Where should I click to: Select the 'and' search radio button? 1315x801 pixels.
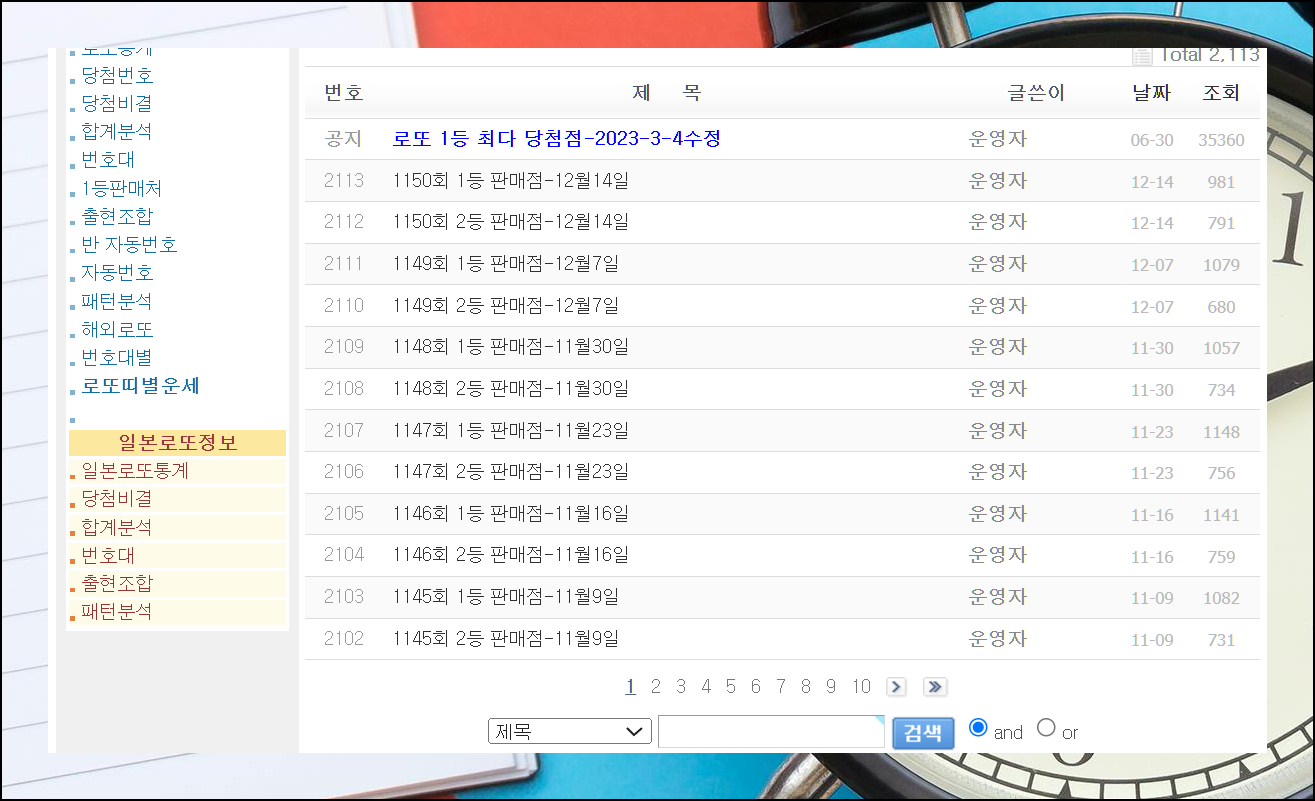click(979, 727)
